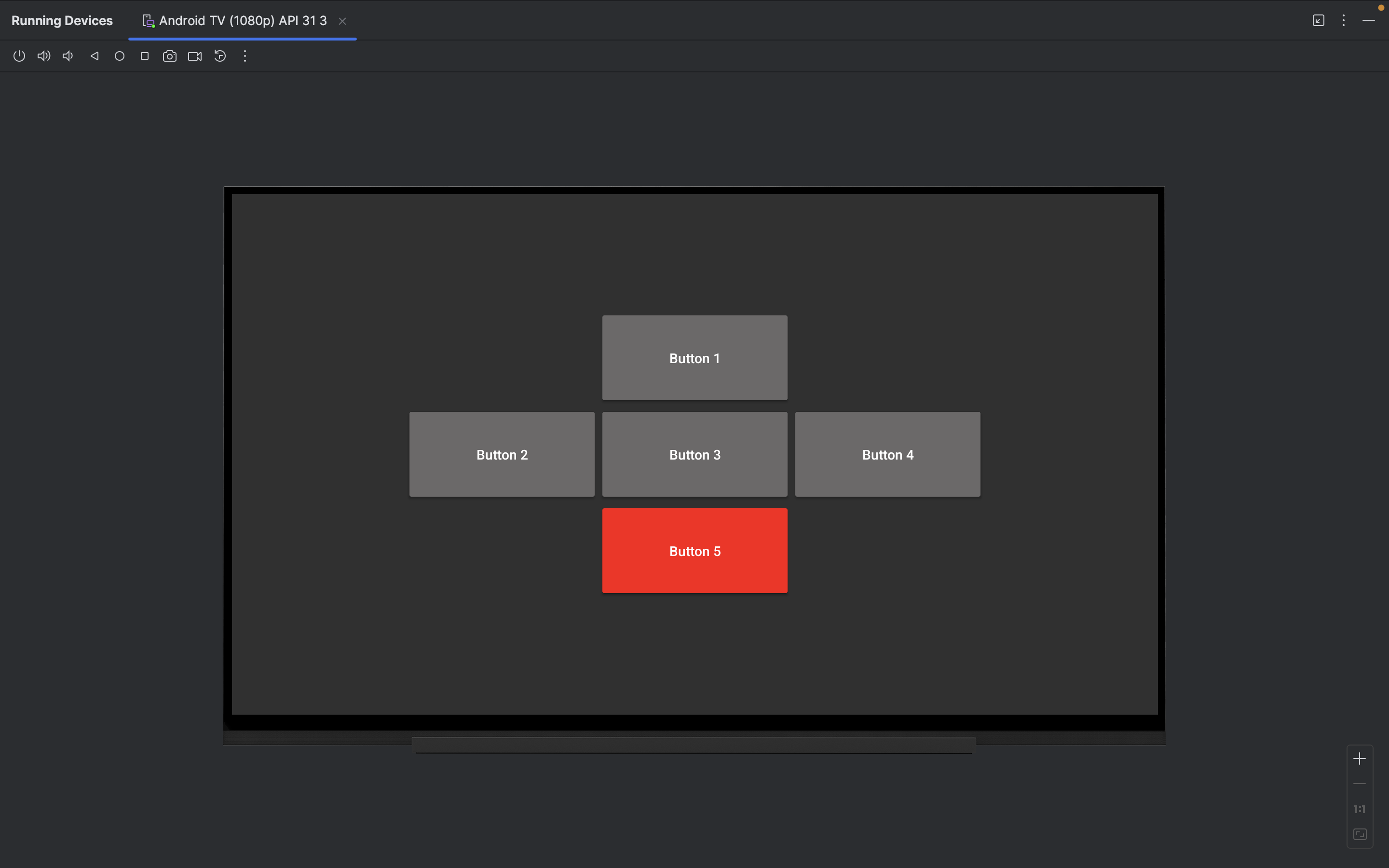This screenshot has height=868, width=1389.
Task: Click the power button icon
Action: (19, 56)
